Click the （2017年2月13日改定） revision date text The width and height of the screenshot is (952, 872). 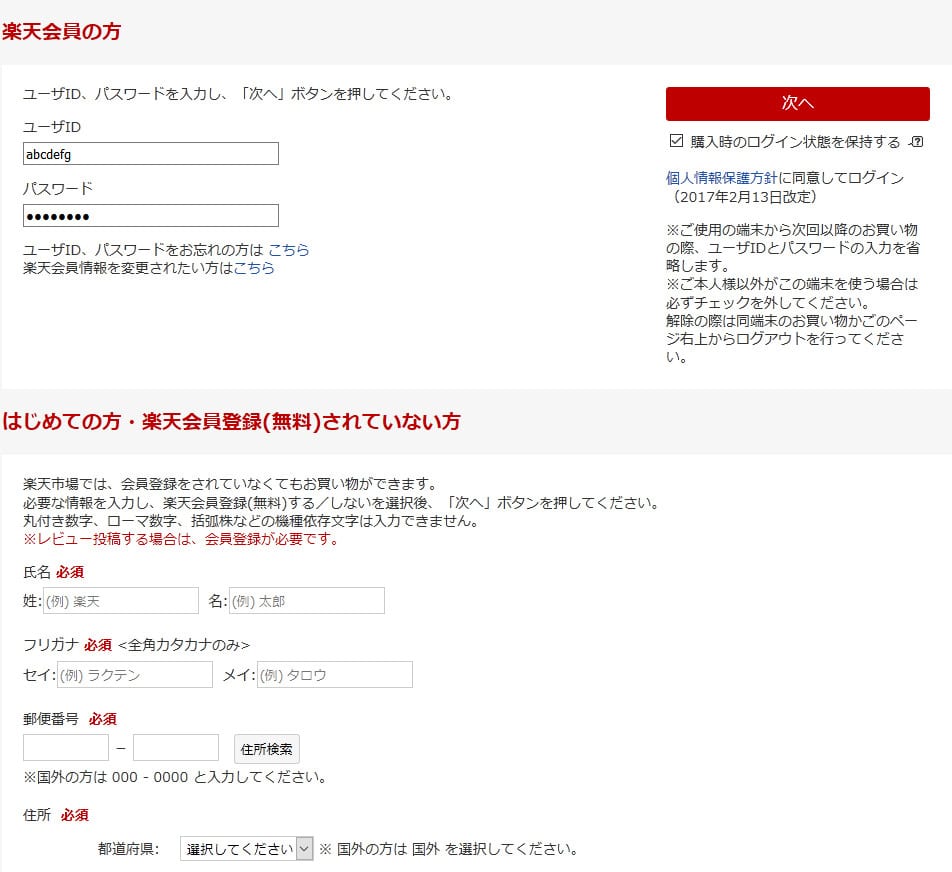[x=745, y=197]
